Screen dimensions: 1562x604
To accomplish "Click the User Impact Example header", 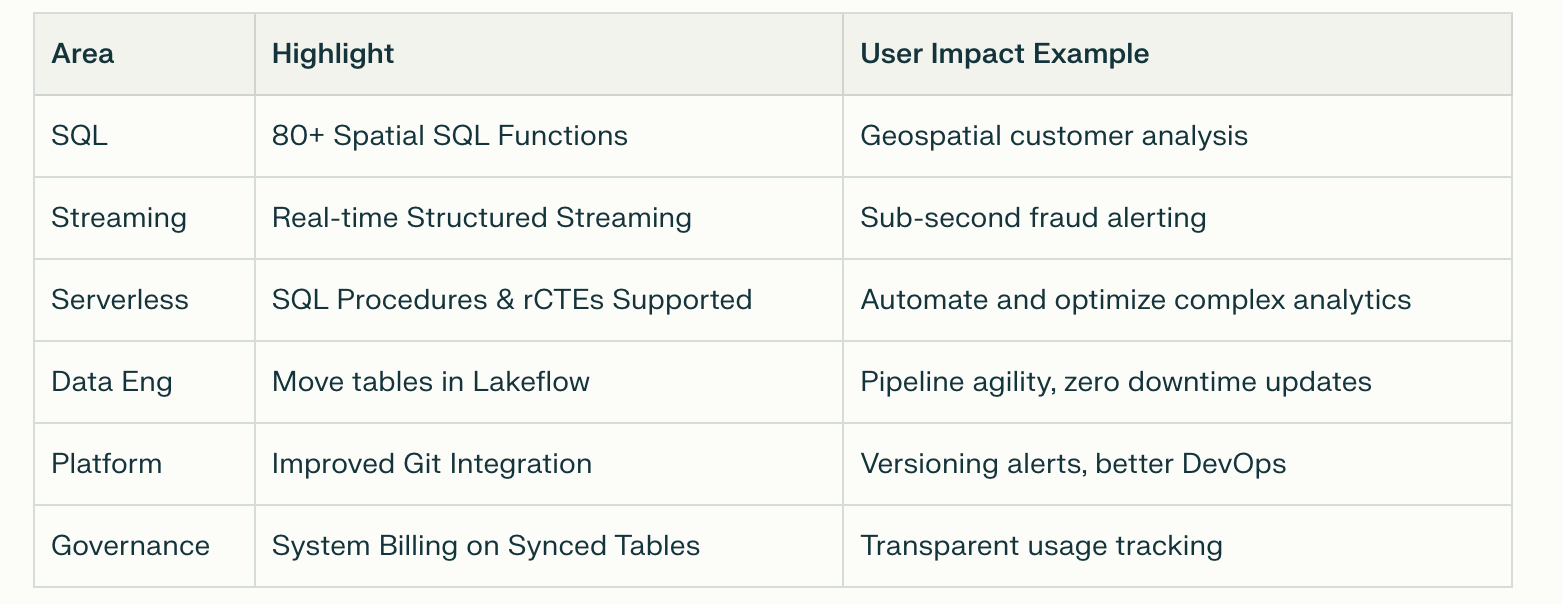I will 1004,54.
